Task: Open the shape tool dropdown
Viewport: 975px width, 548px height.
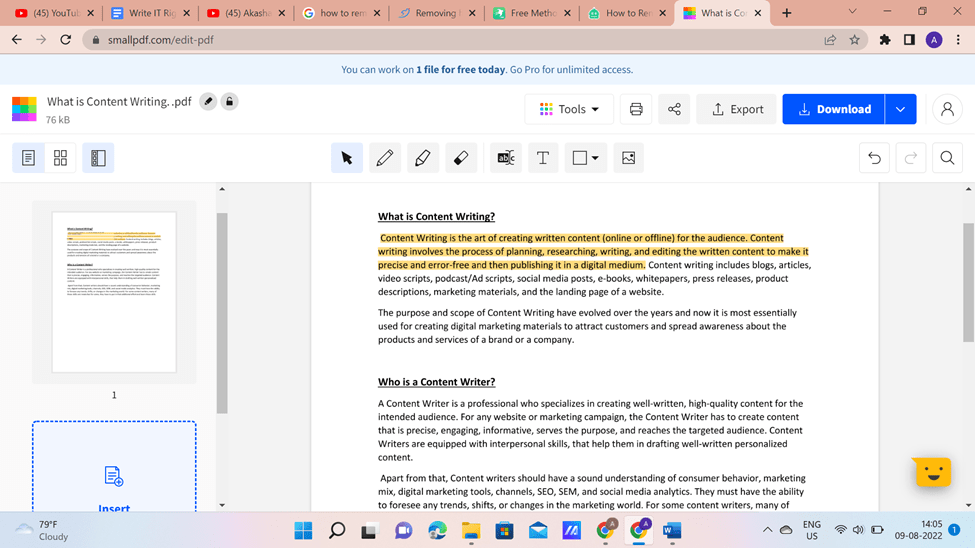Action: click(x=586, y=158)
